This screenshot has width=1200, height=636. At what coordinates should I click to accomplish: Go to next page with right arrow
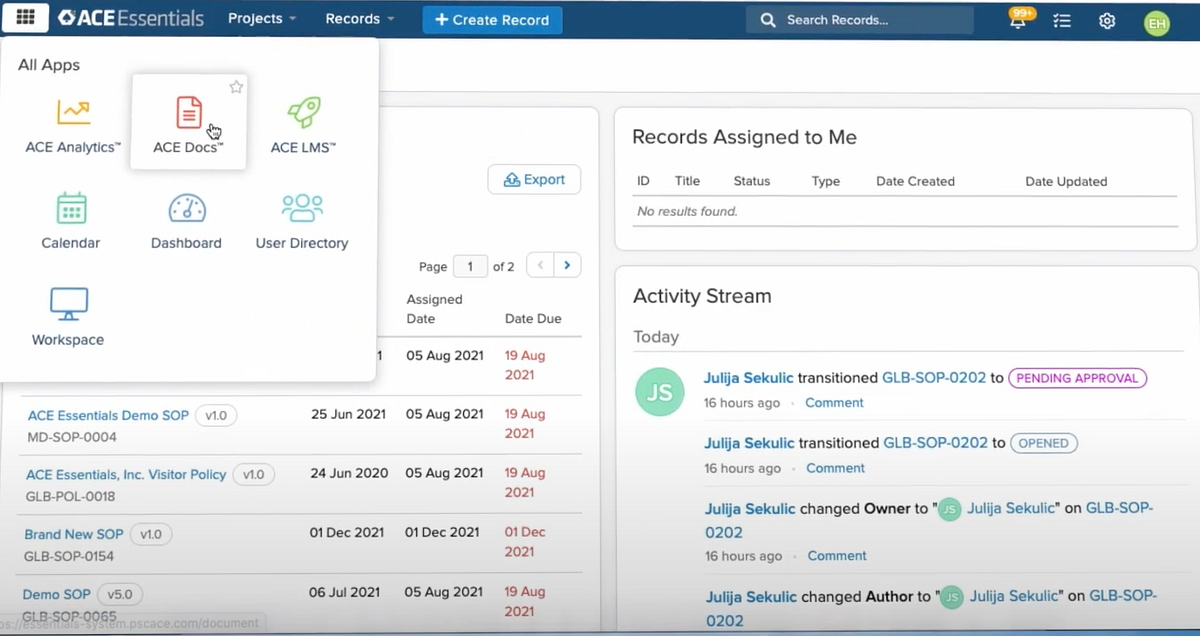pos(567,265)
